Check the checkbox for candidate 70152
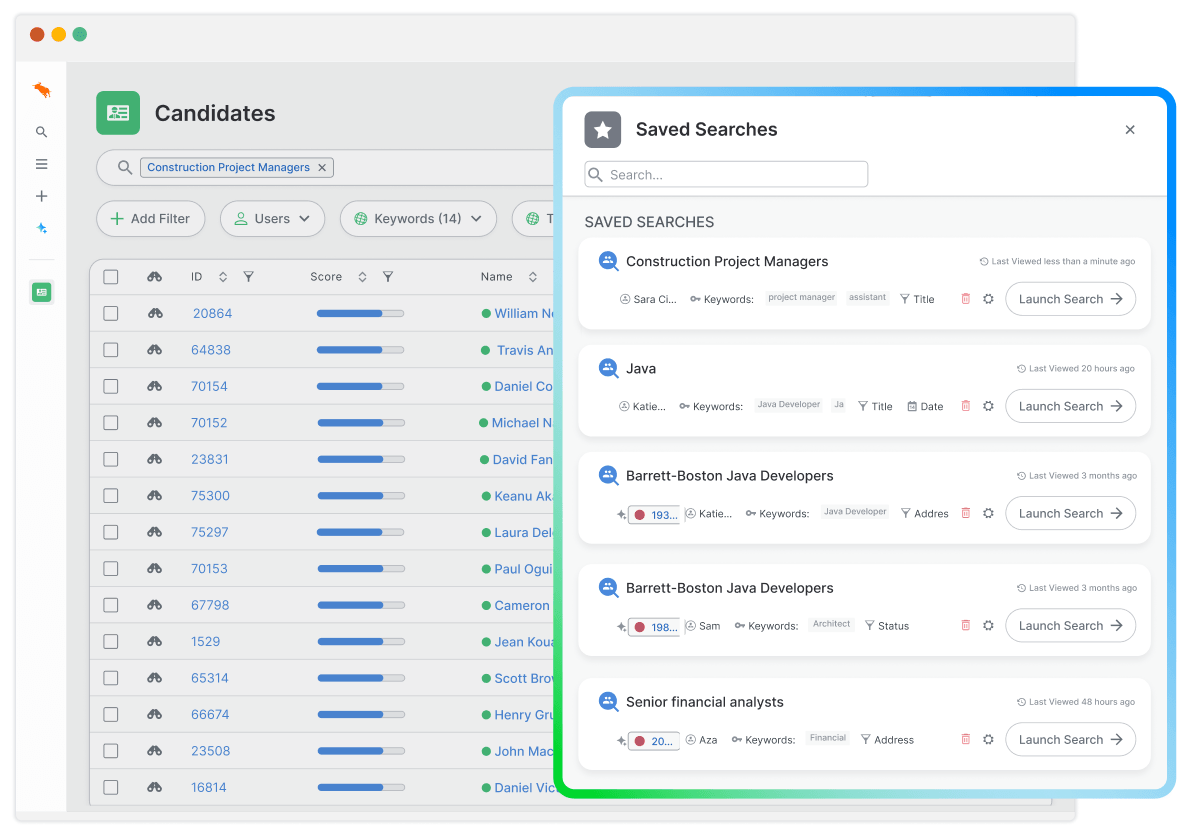Screen dimensions: 1200x831 point(111,423)
